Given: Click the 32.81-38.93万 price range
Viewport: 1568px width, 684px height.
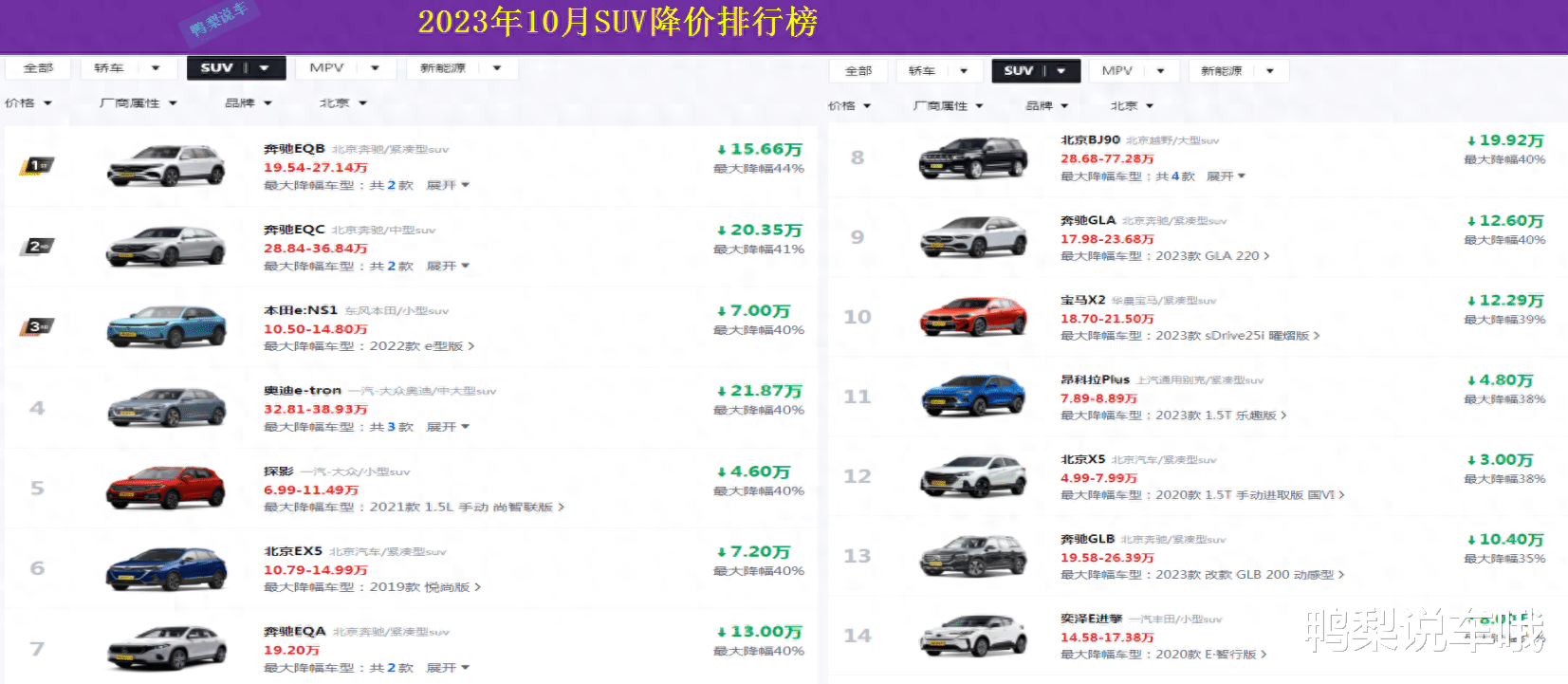Looking at the screenshot, I should pyautogui.click(x=315, y=409).
